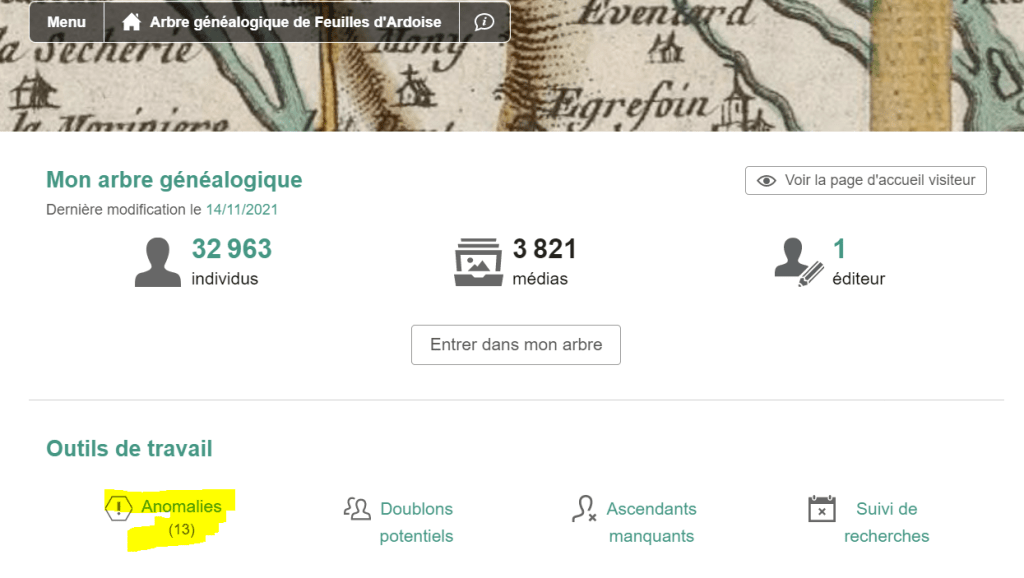The width and height of the screenshot is (1024, 578).
Task: Open Arbre généalogique de Feuilles d'Ardoise title
Action: 295,22
